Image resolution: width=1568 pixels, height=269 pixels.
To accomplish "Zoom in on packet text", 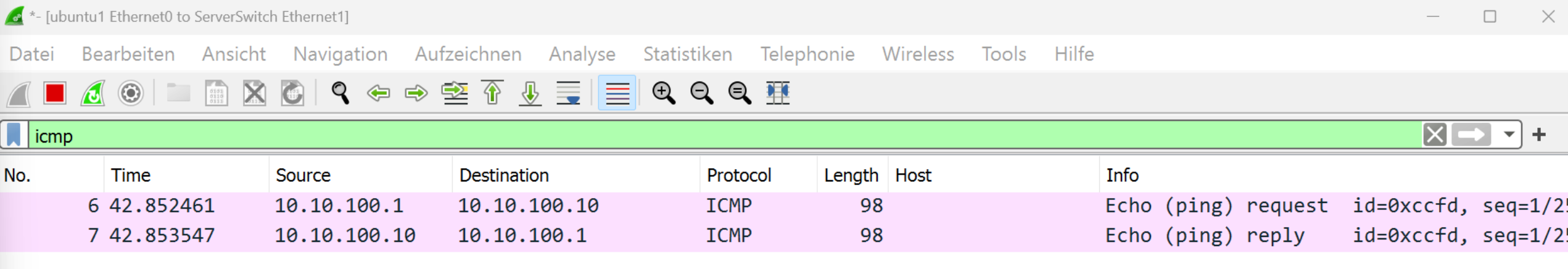I will [x=664, y=94].
